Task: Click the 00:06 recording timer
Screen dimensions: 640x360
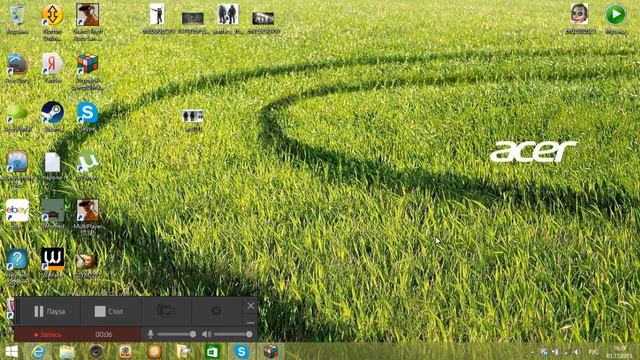Action: [104, 335]
